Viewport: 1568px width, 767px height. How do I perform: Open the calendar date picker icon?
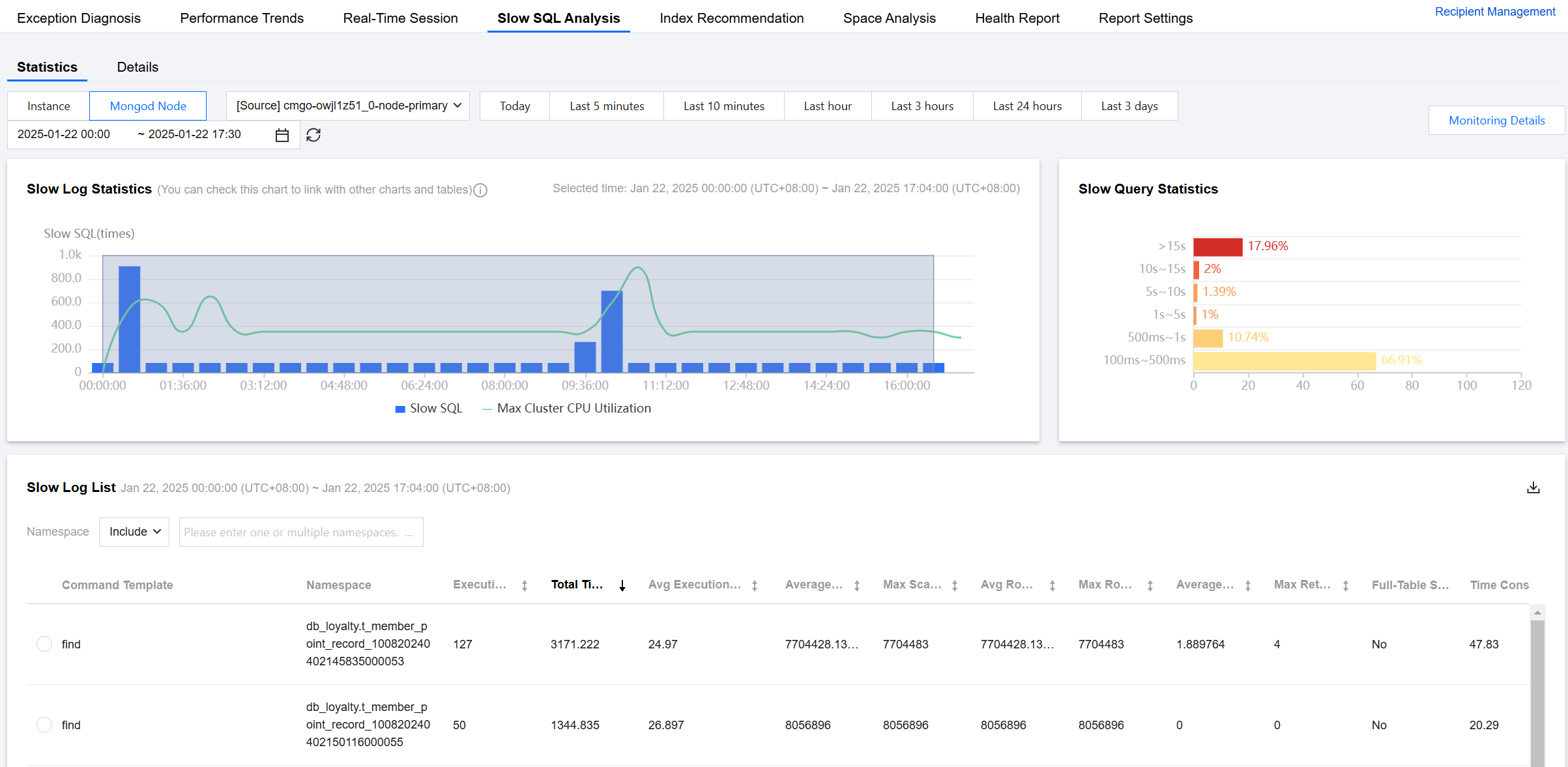pos(282,135)
